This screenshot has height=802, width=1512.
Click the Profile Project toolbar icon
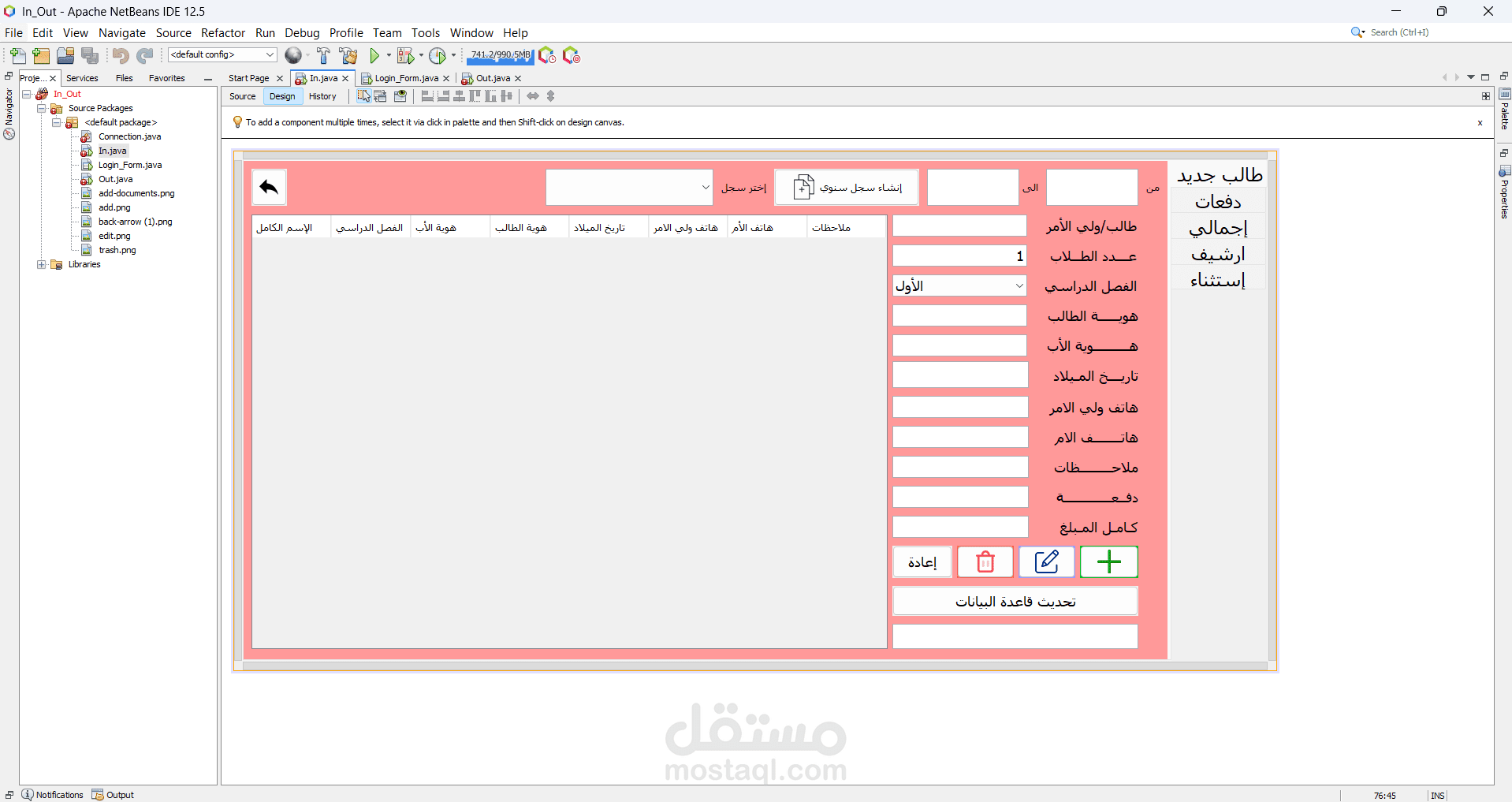(438, 55)
